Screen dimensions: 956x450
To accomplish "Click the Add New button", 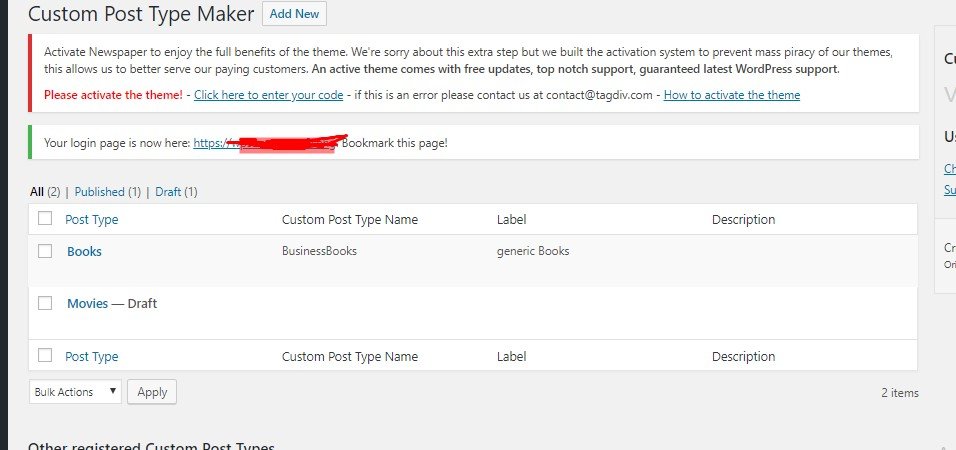I will click(x=294, y=14).
